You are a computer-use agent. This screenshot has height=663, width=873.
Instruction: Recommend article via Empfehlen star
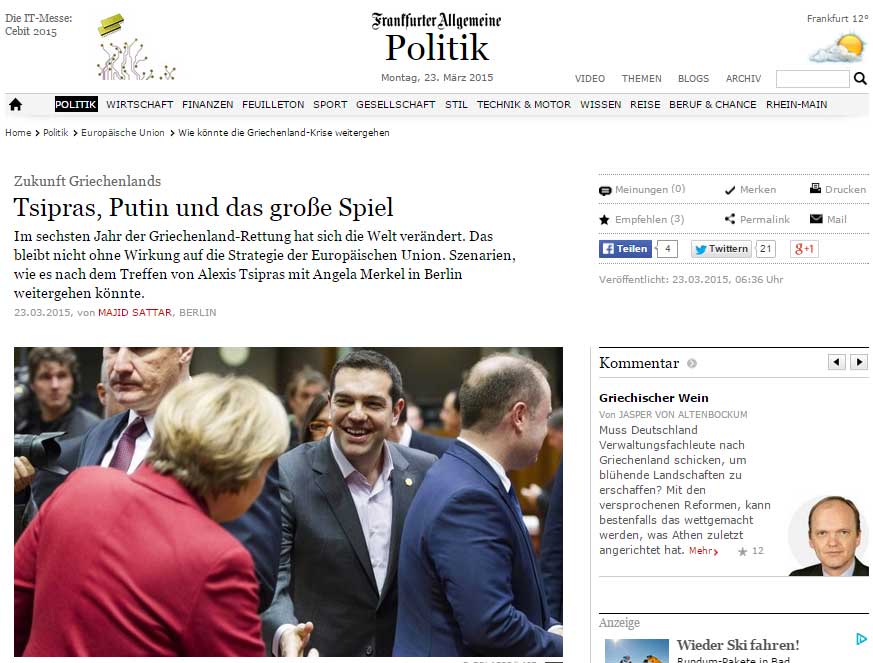[x=604, y=219]
